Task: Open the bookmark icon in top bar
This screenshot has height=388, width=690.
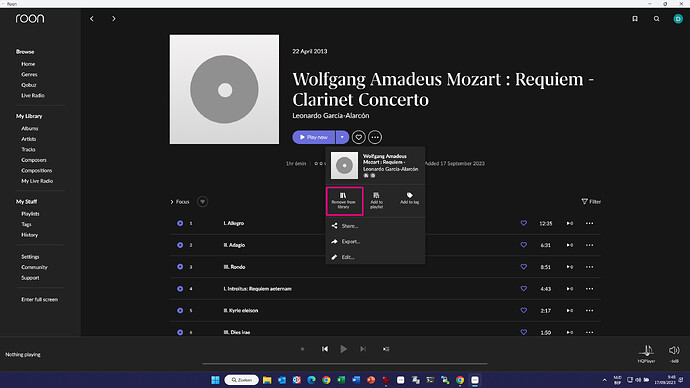Action: pyautogui.click(x=635, y=18)
